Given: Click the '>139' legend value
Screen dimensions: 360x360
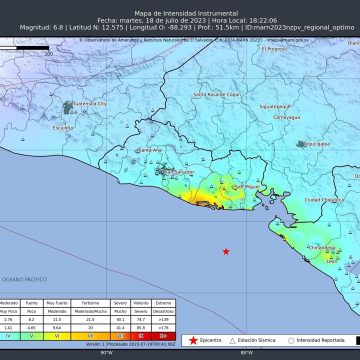Looking at the screenshot, I should tap(163, 319).
